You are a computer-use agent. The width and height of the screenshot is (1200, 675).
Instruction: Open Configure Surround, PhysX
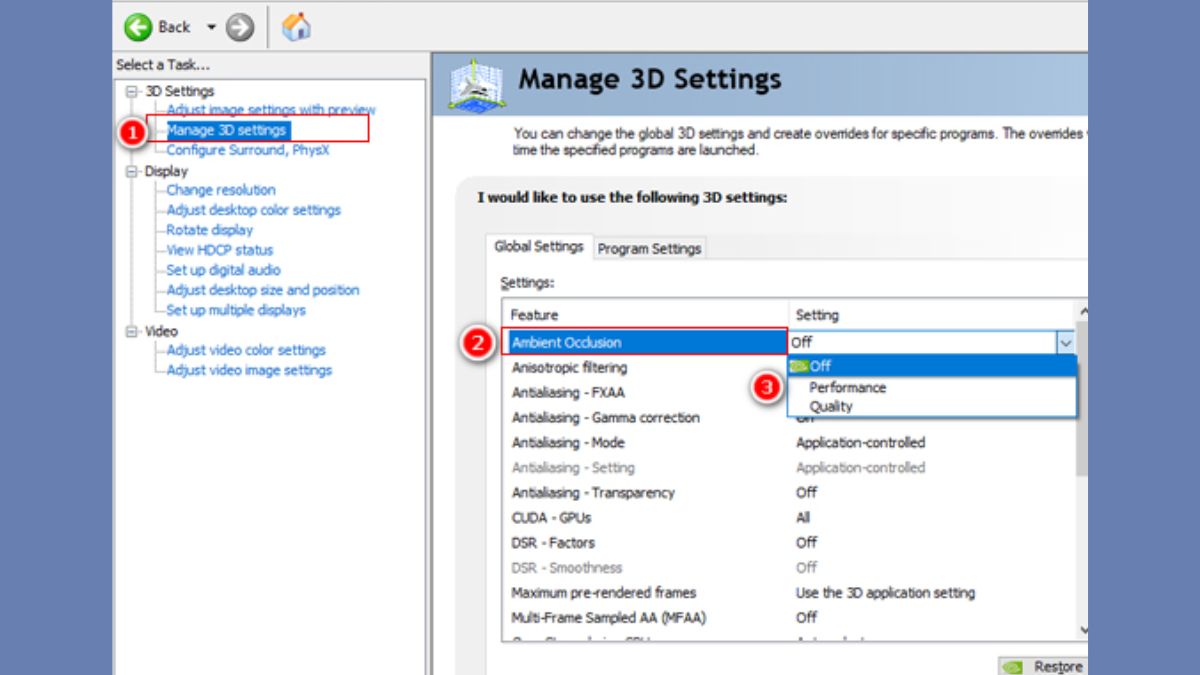pos(247,150)
